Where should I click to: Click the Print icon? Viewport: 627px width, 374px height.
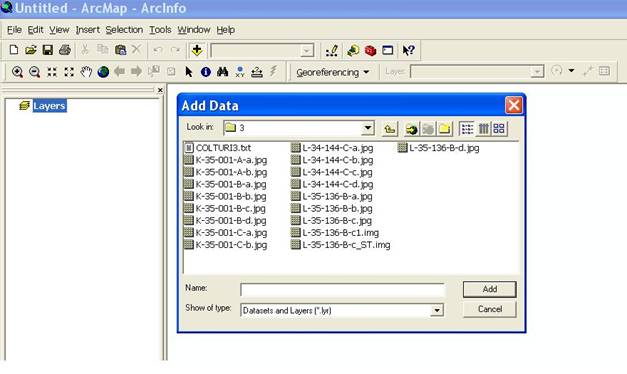pos(65,50)
